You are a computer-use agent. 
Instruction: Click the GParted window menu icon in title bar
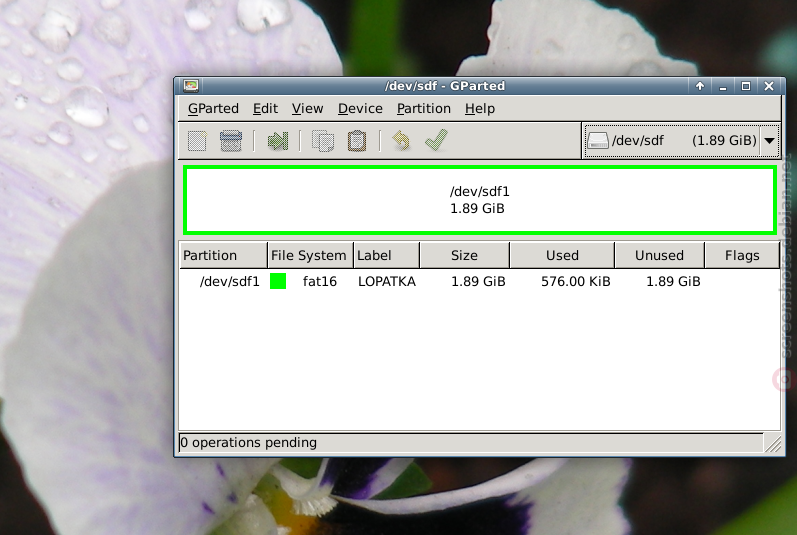coord(191,86)
